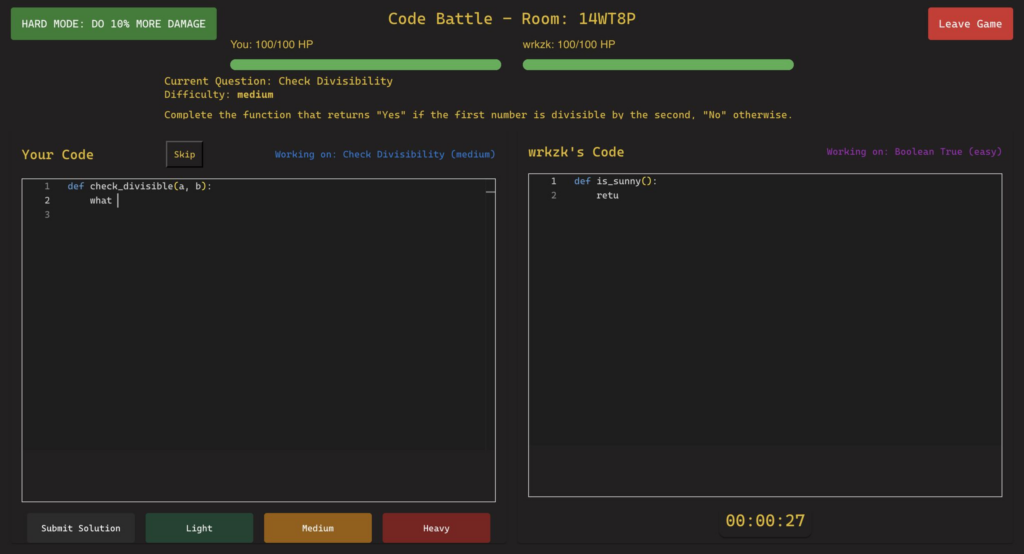This screenshot has height=554, width=1024.
Task: Click line 1 'def check_divisible(a, b):' in your editor
Action: (x=139, y=186)
